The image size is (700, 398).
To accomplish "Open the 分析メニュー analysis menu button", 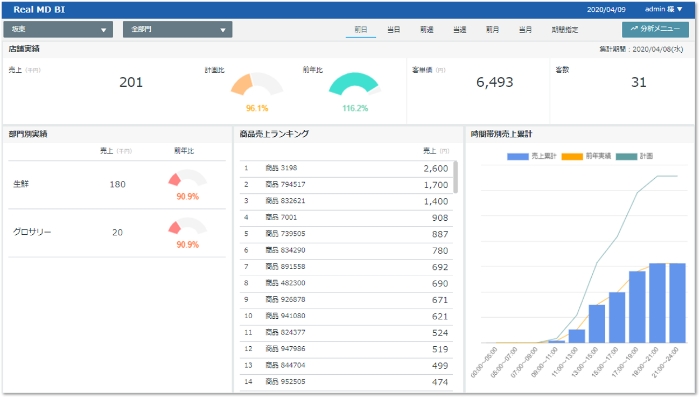I will pyautogui.click(x=655, y=29).
